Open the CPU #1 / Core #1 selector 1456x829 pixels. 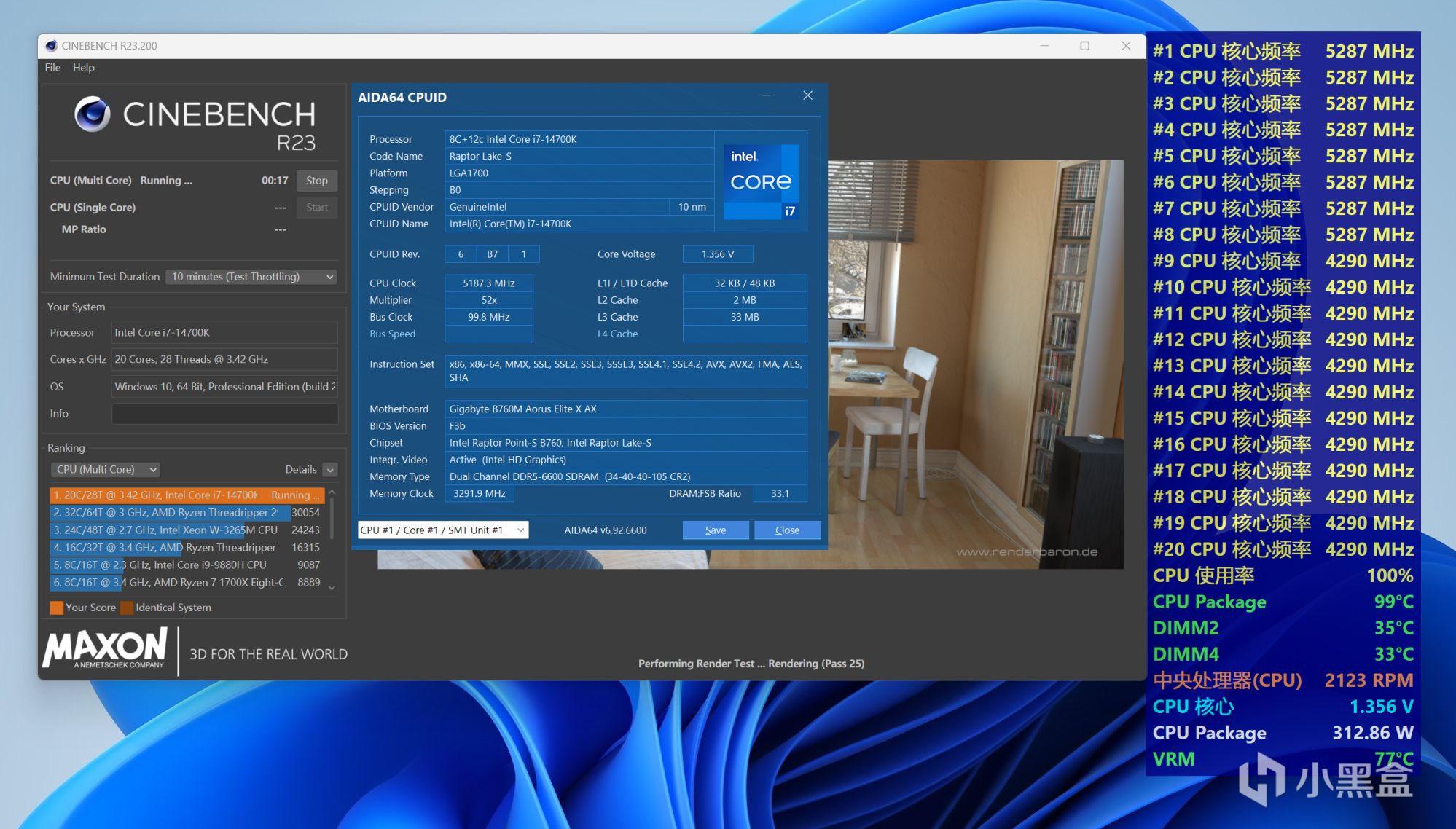(442, 530)
